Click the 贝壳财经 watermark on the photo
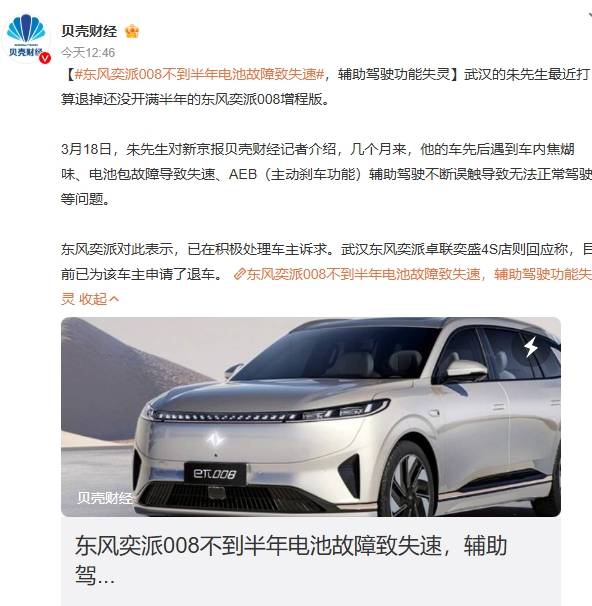592x606 pixels. point(104,498)
